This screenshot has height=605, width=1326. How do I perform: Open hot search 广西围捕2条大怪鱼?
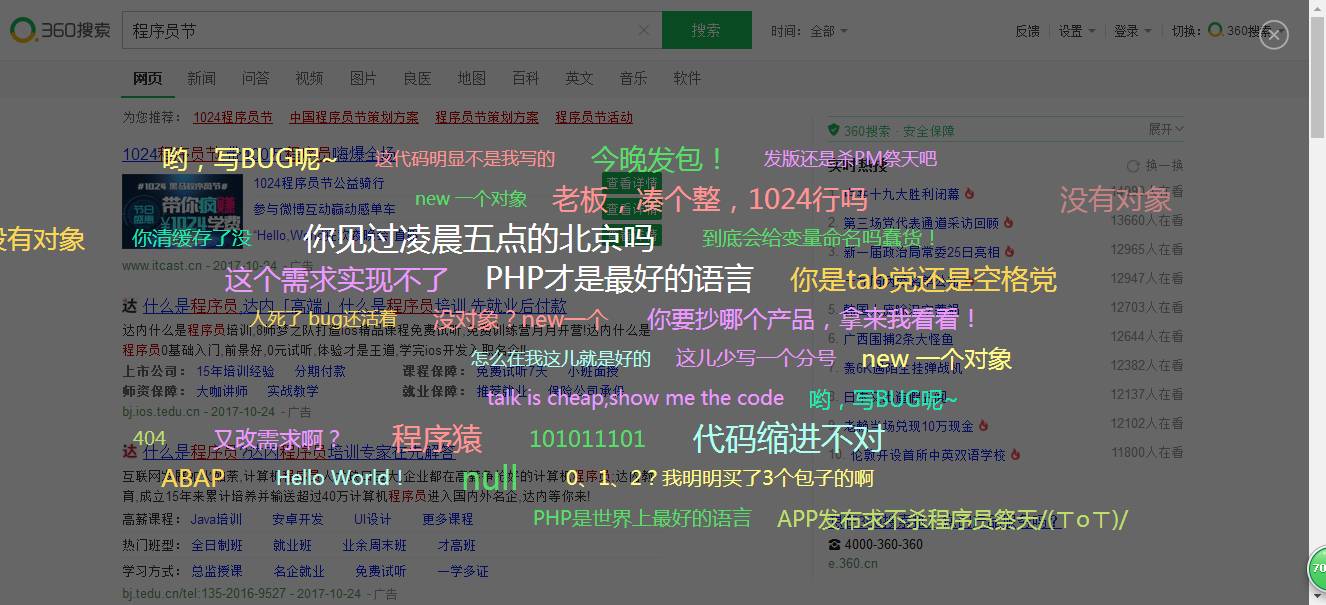point(900,338)
